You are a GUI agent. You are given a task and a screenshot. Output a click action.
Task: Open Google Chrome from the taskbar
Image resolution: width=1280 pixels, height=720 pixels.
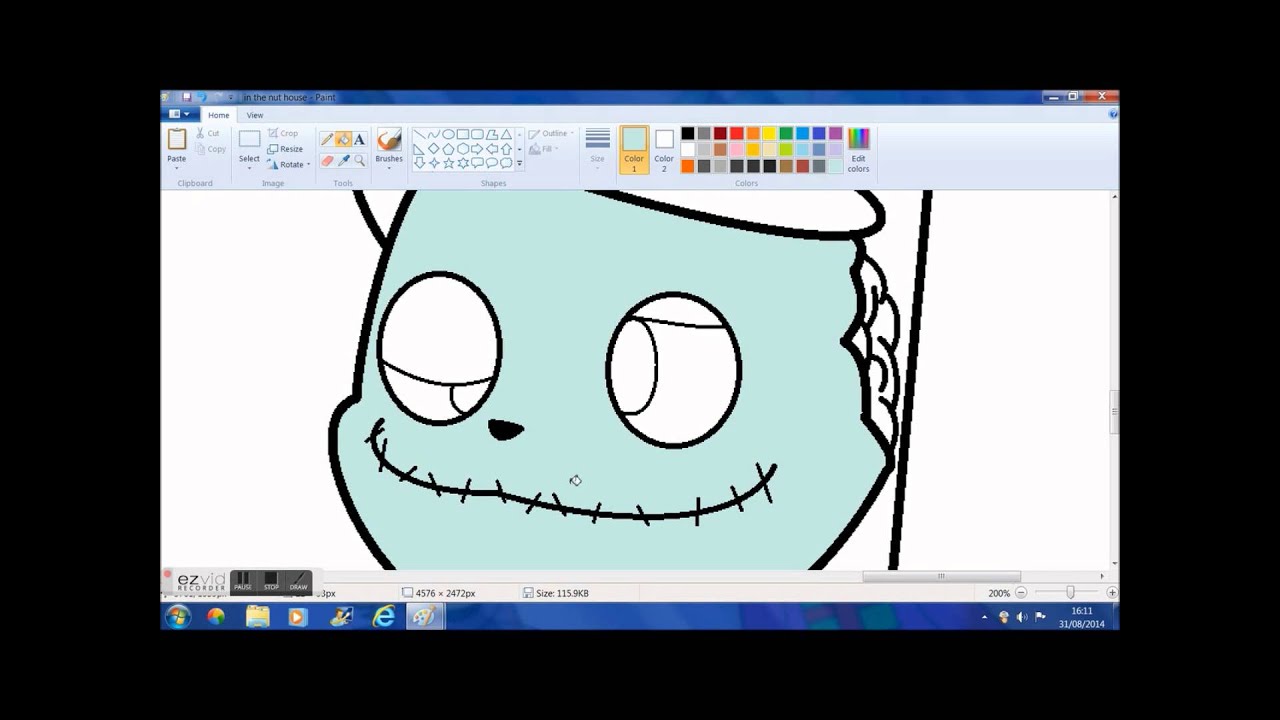(216, 617)
